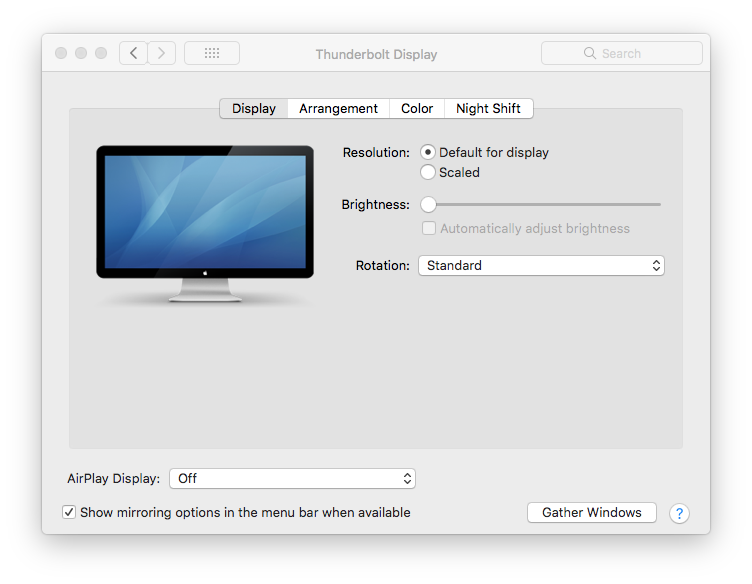Screen dimensions: 752x584
Task: Switch to the Display tab
Action: (x=254, y=108)
